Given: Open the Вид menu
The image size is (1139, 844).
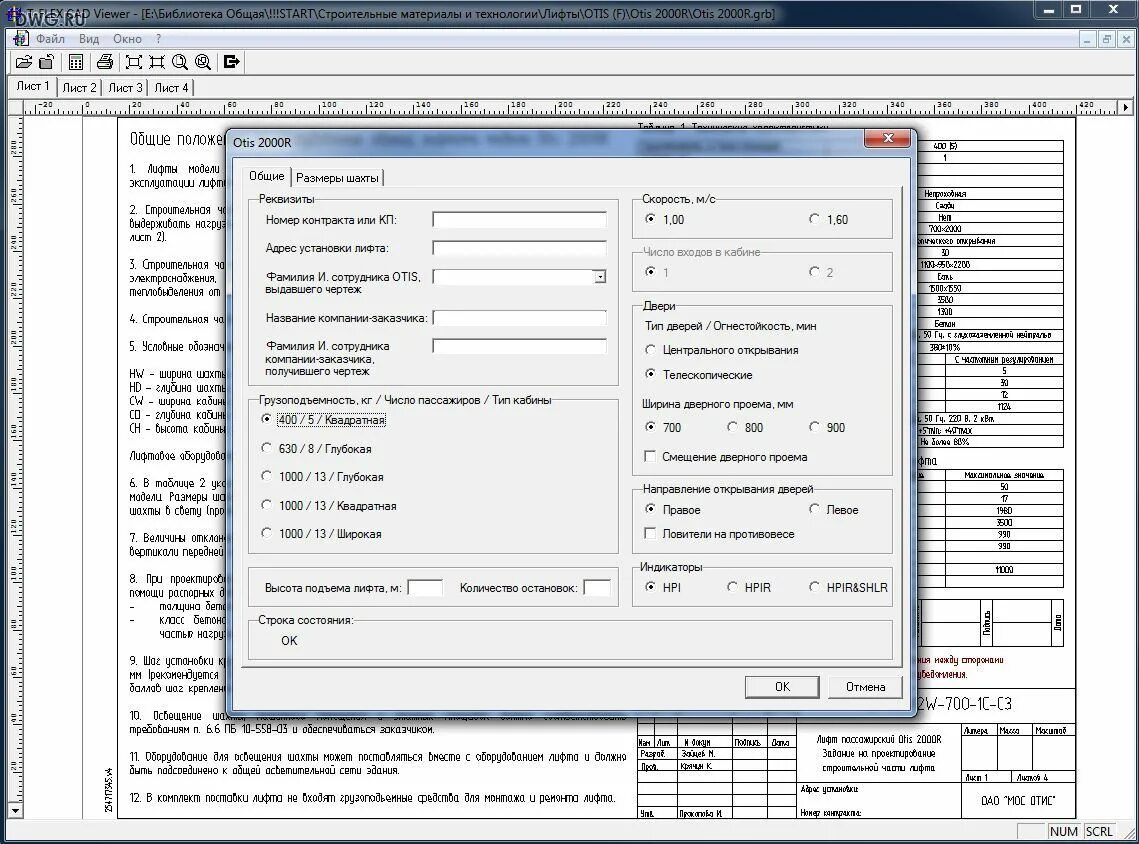Looking at the screenshot, I should coord(89,39).
